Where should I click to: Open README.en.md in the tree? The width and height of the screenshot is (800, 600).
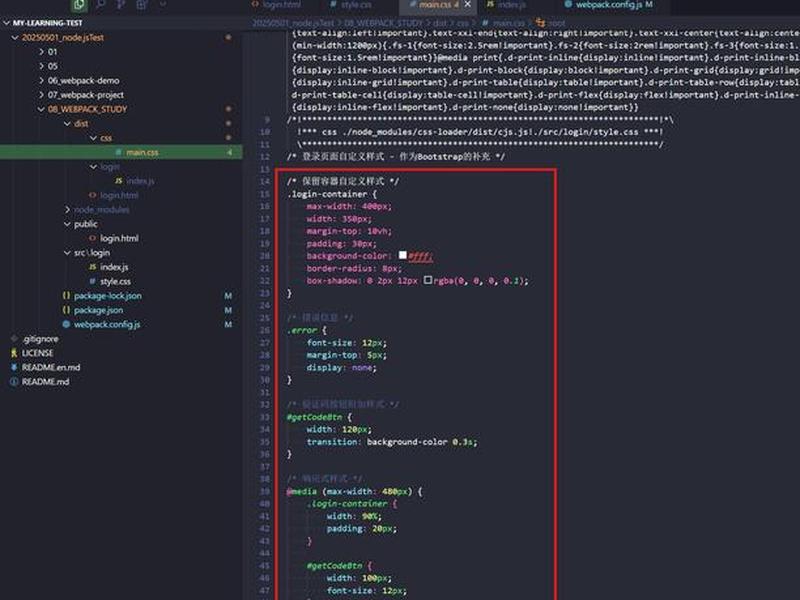click(51, 367)
